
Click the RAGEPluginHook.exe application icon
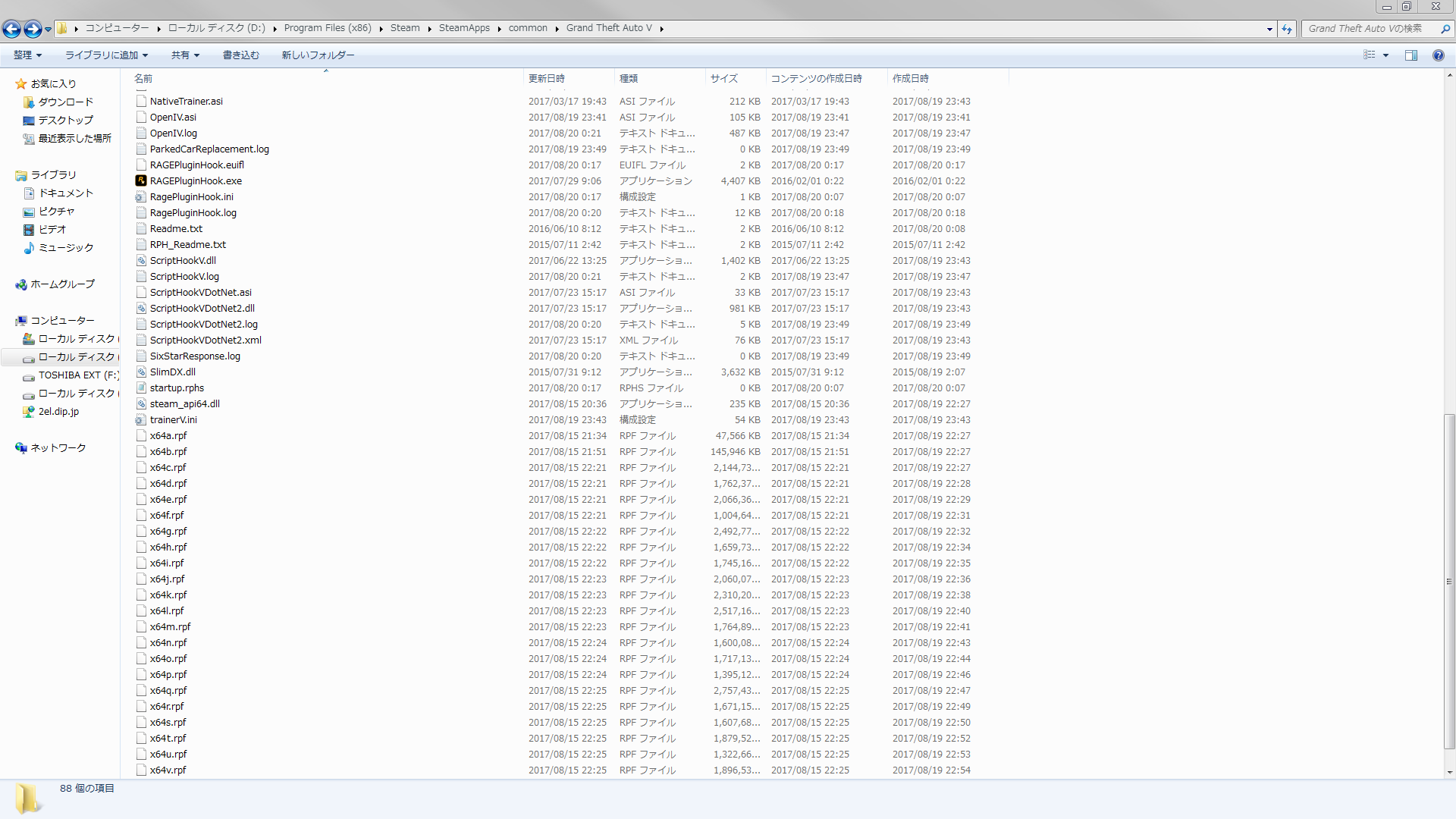[x=141, y=180]
